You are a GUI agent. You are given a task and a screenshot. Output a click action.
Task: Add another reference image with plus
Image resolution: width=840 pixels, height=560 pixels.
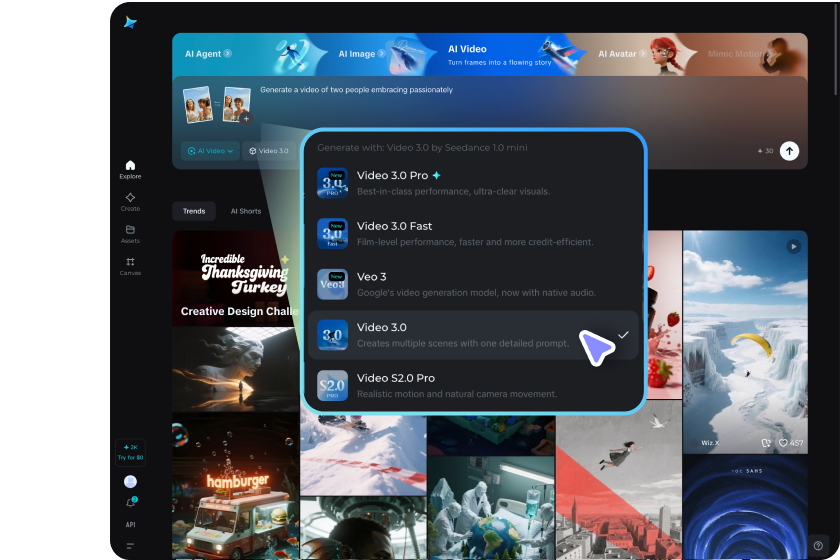click(x=246, y=118)
